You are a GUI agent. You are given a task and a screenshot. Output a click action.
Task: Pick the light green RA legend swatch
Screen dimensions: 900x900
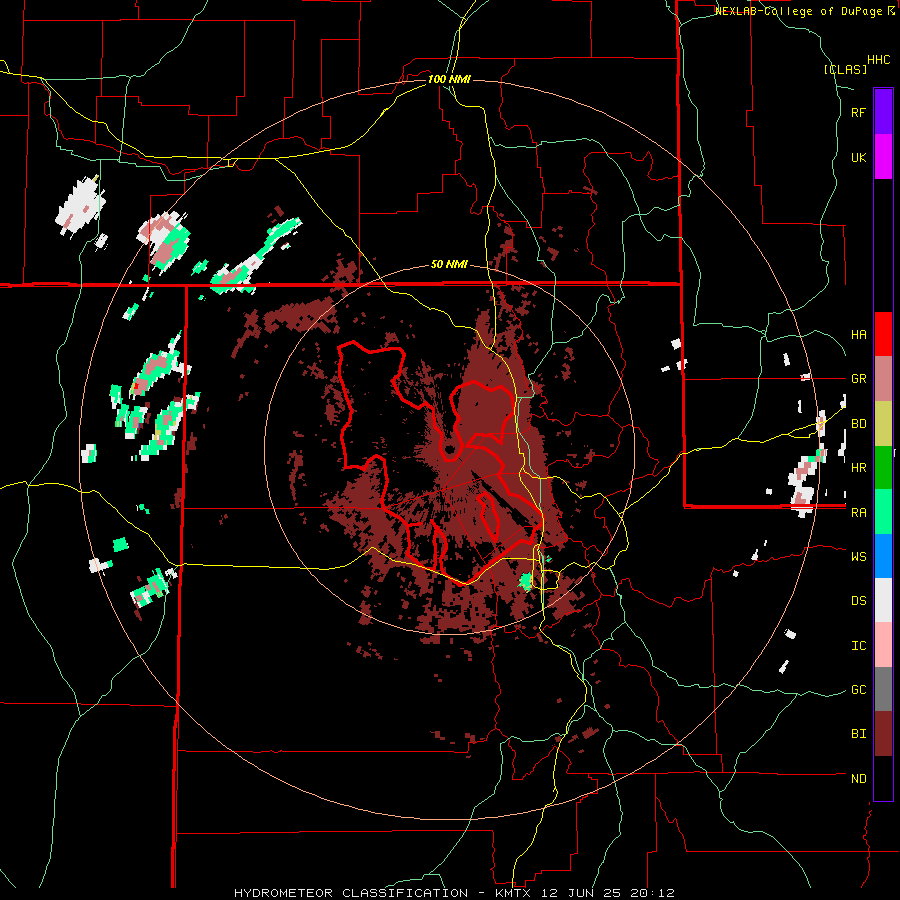883,512
